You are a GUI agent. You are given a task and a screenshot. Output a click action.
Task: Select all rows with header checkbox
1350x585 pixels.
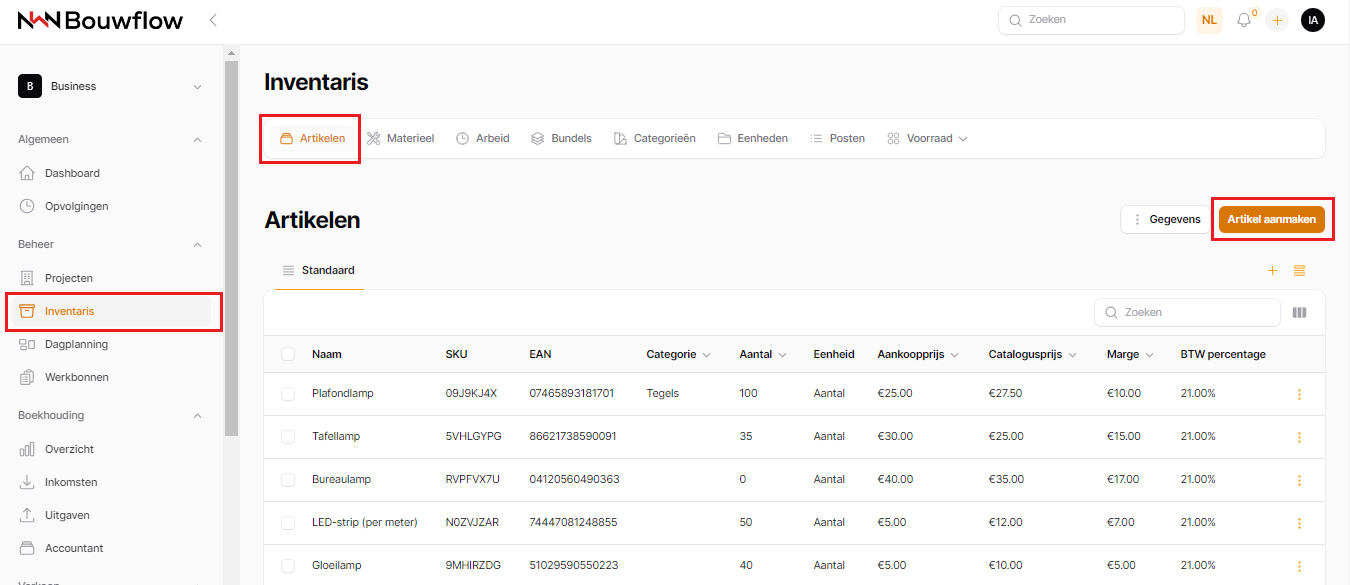[x=288, y=354]
